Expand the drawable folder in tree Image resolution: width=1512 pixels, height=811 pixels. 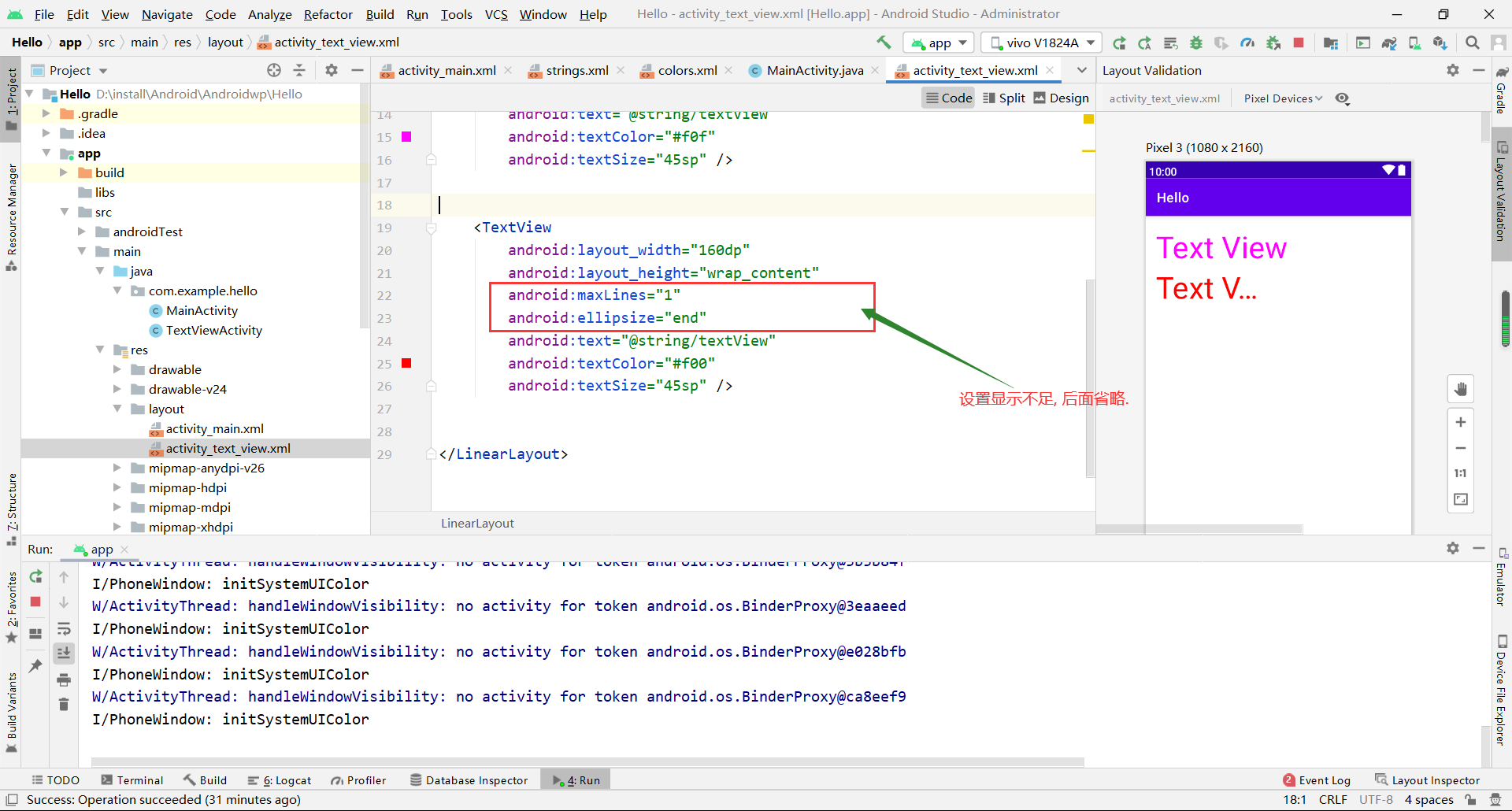point(117,369)
